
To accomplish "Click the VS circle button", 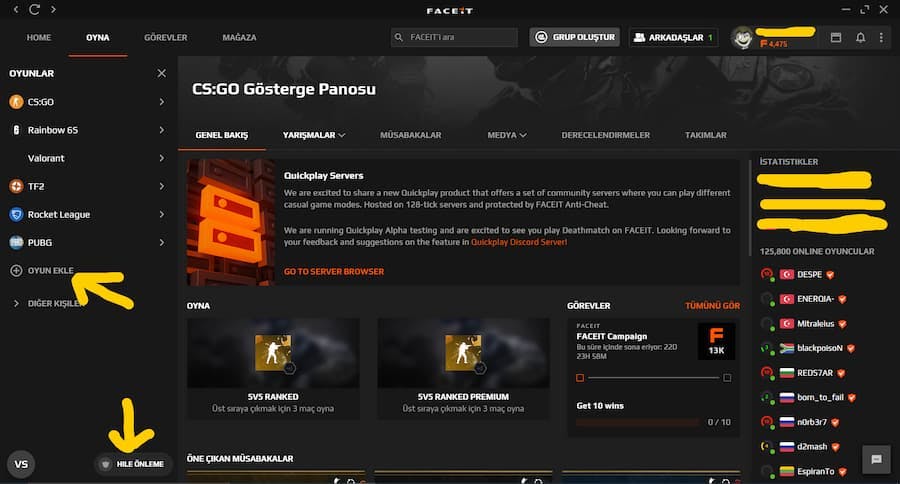I will click(21, 464).
